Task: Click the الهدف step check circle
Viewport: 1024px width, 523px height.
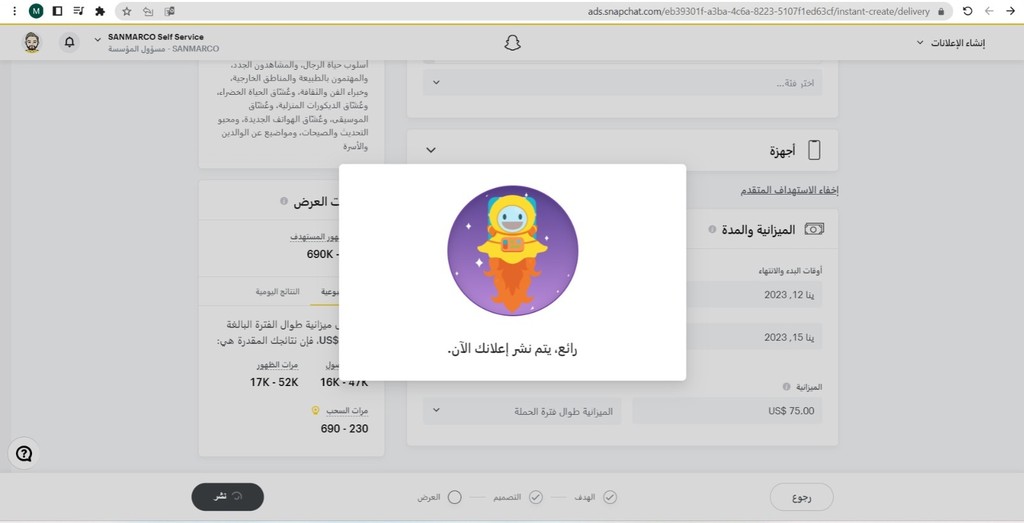Action: [x=609, y=498]
